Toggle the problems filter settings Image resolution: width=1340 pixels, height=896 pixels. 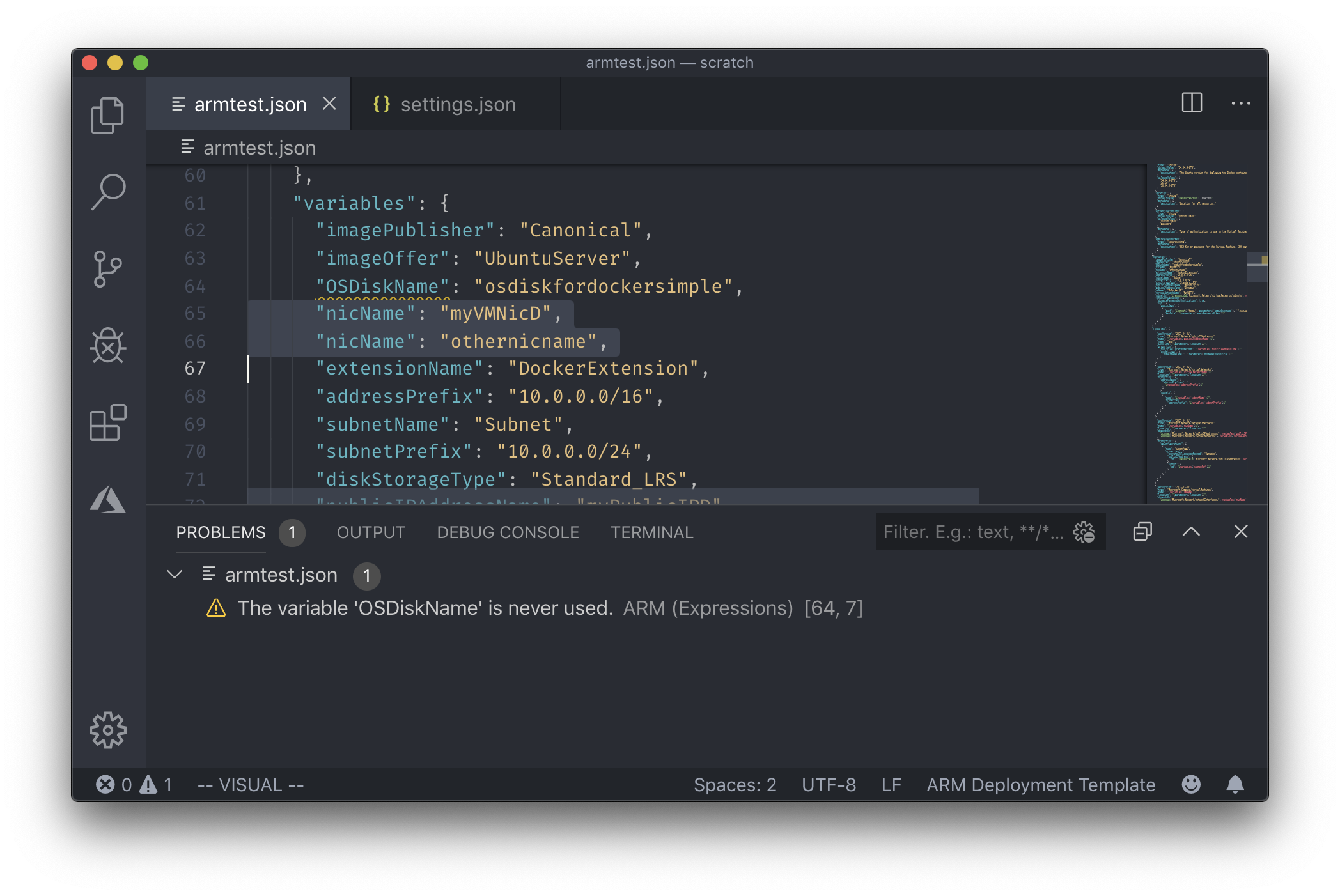tap(1085, 531)
